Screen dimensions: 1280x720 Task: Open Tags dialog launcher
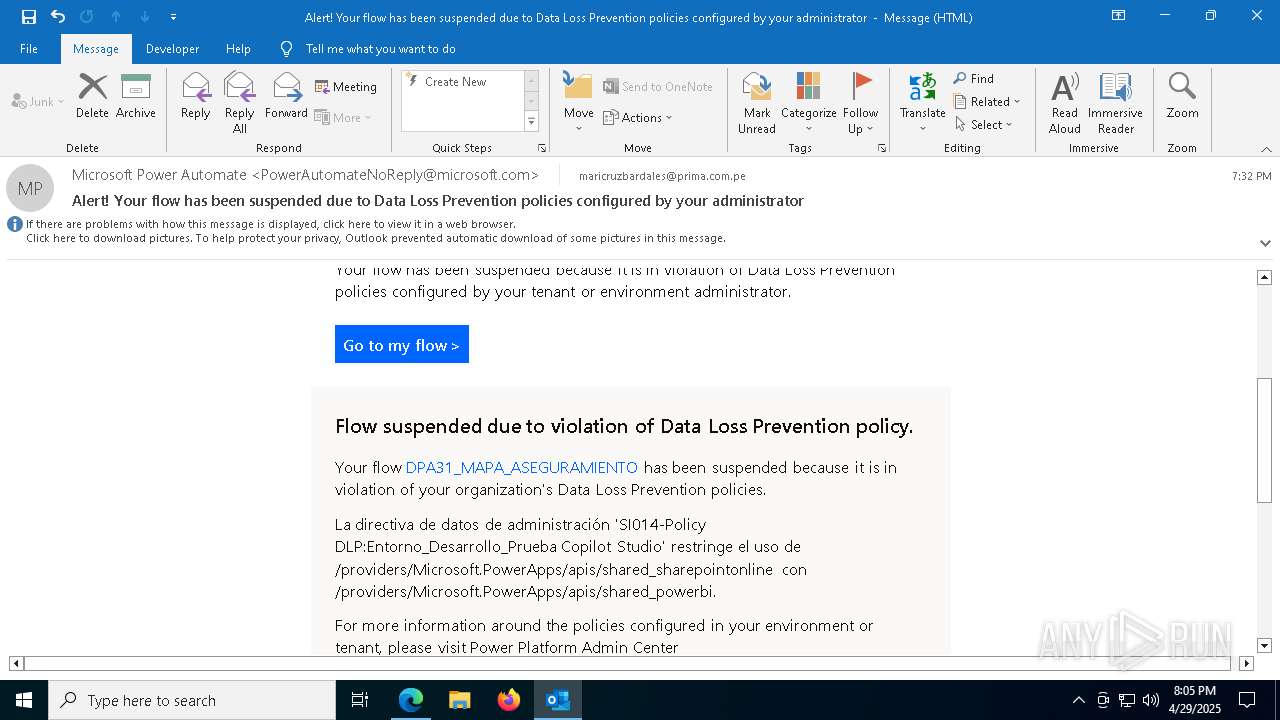click(x=882, y=148)
